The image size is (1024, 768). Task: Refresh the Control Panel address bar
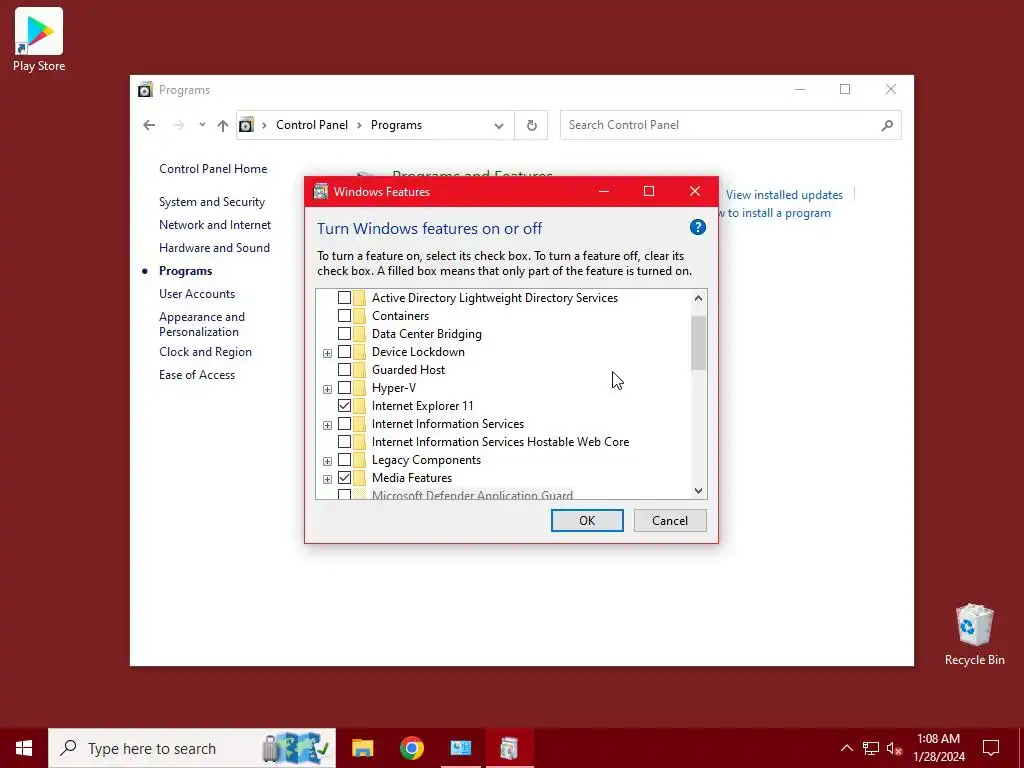click(x=532, y=125)
